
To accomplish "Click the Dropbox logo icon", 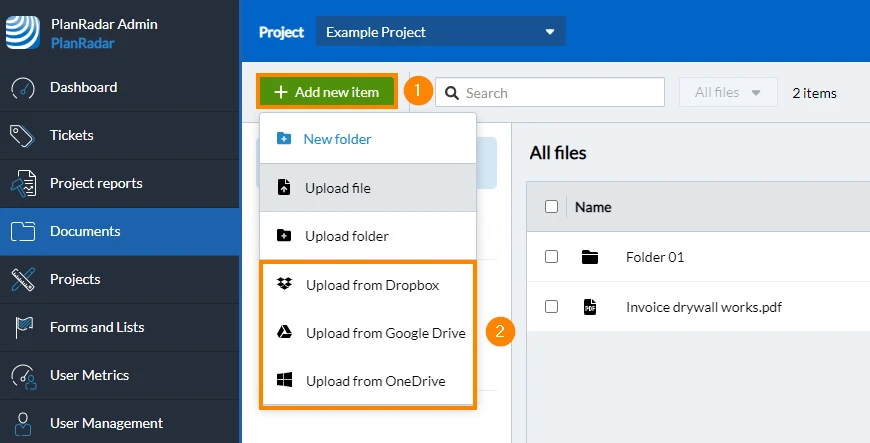I will [284, 284].
